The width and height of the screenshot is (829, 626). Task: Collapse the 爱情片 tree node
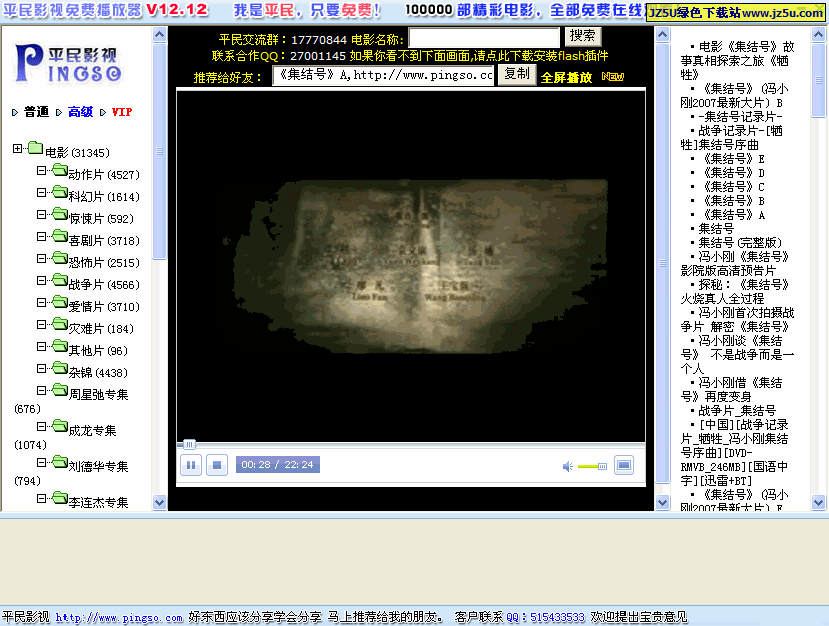pyautogui.click(x=41, y=302)
